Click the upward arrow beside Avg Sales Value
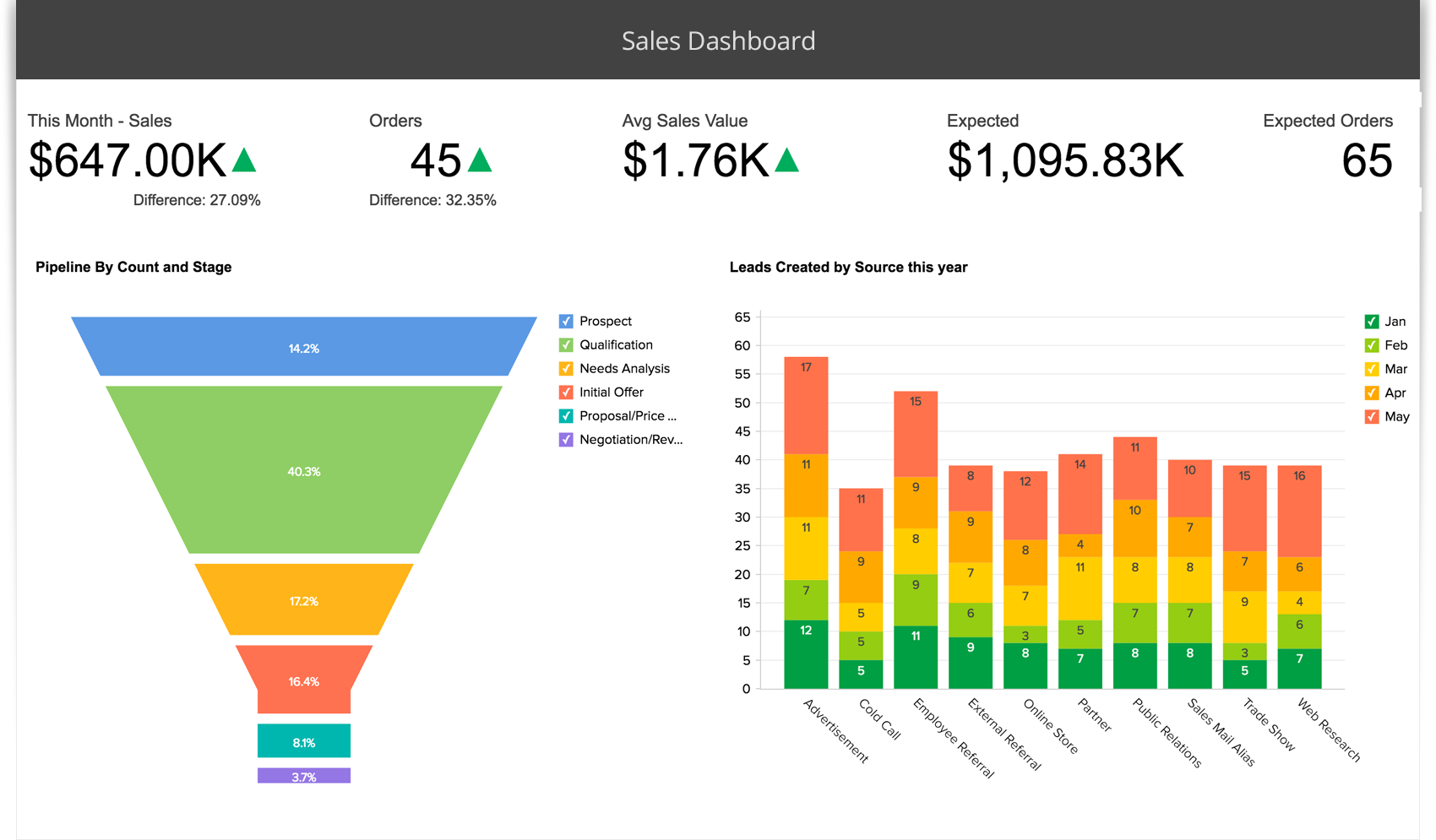The image size is (1436, 840). [787, 160]
